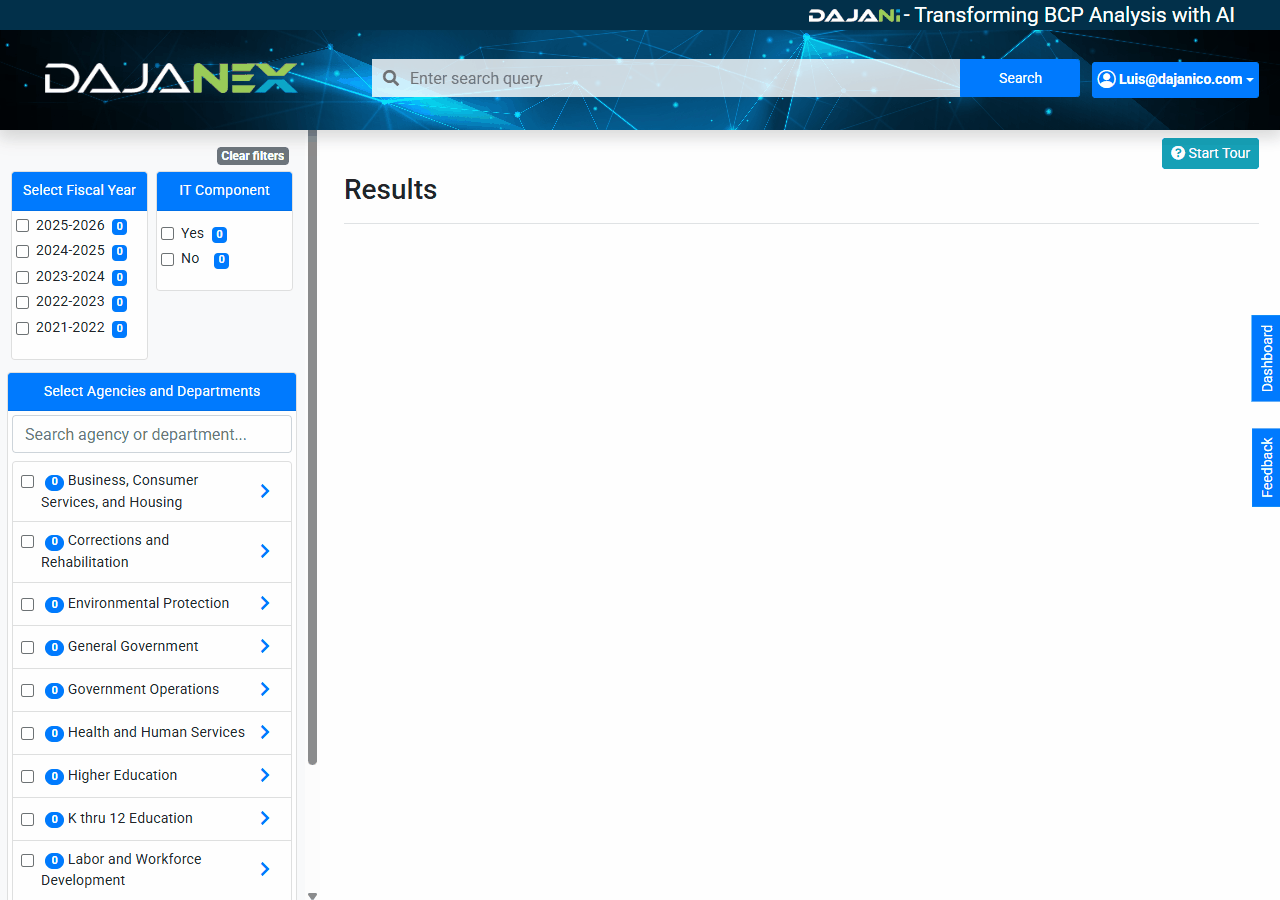Enable the IT Component No checkbox
Image resolution: width=1280 pixels, height=900 pixels.
point(168,260)
